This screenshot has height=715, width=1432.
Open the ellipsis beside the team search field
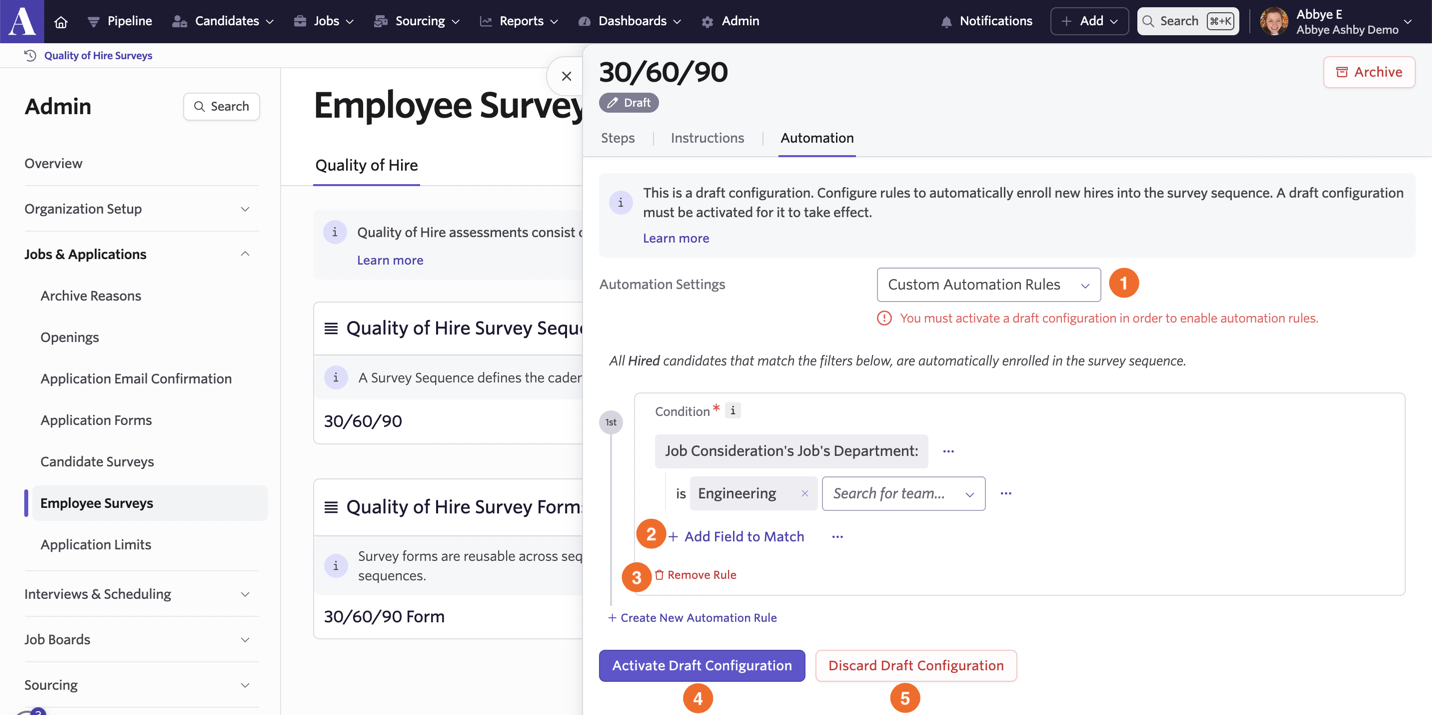1006,493
